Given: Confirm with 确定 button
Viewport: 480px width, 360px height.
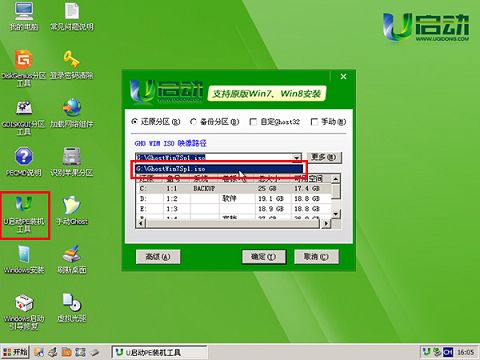Looking at the screenshot, I should [x=264, y=257].
